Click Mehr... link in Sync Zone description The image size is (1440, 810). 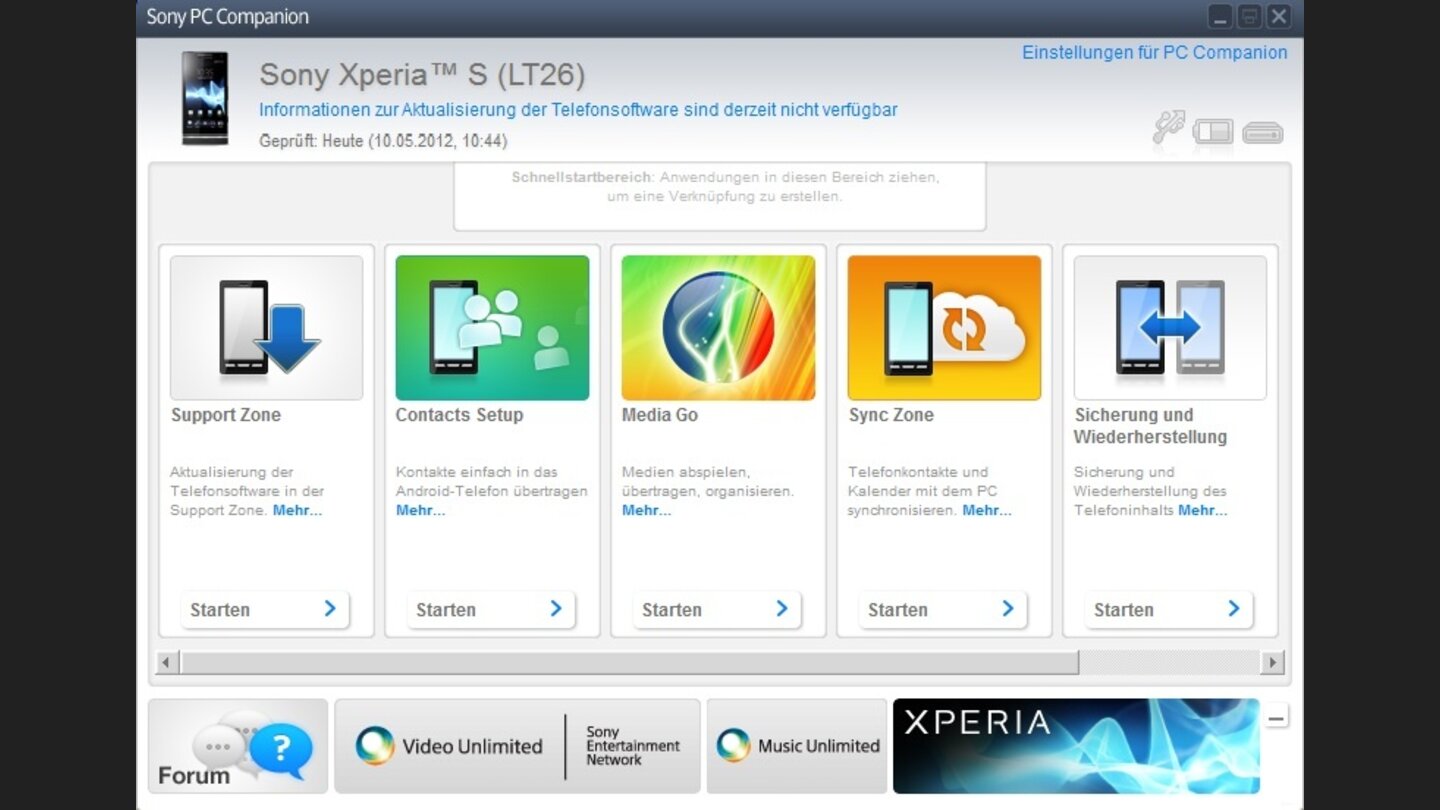coord(986,510)
